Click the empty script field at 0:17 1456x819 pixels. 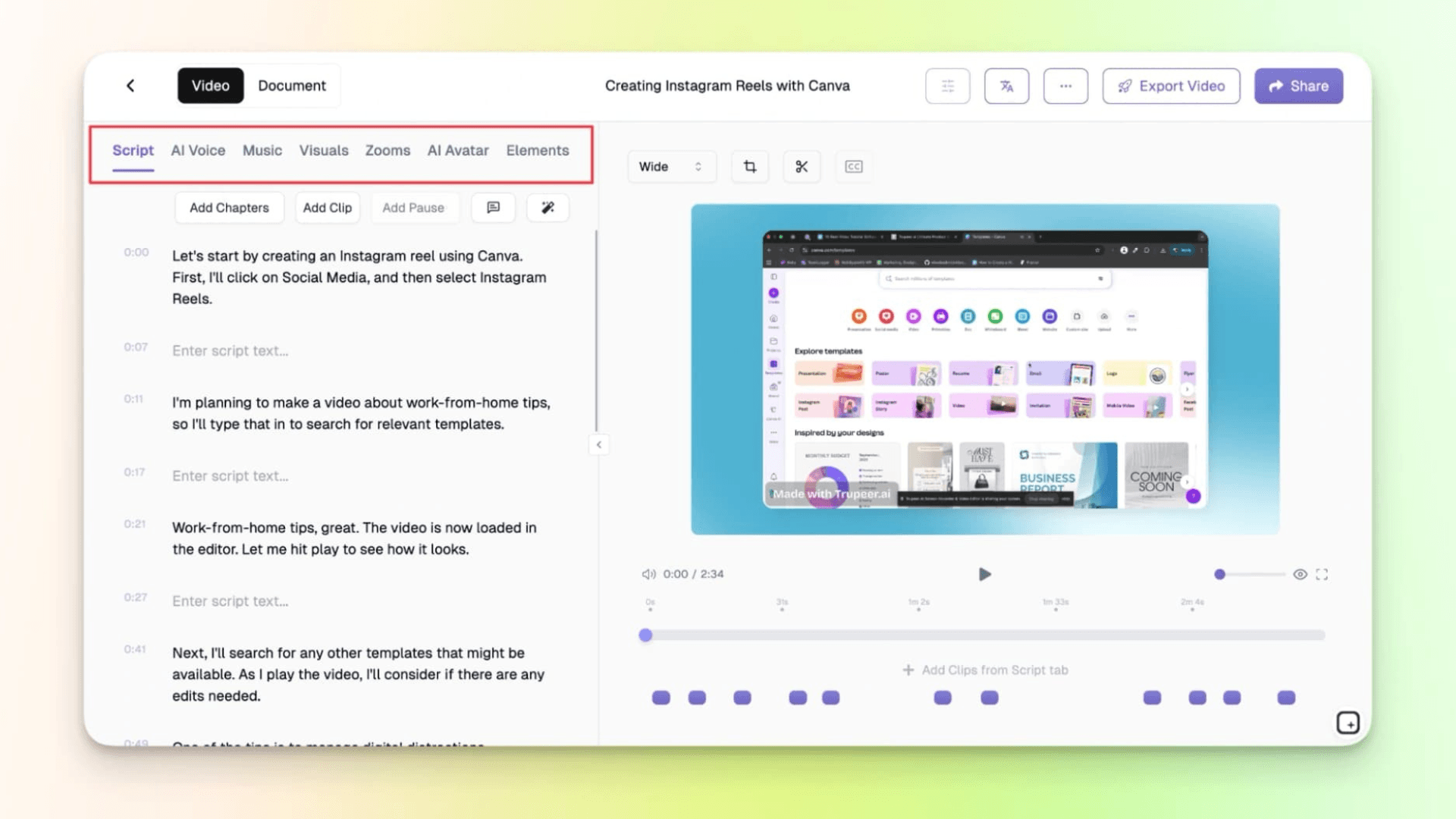pos(230,476)
